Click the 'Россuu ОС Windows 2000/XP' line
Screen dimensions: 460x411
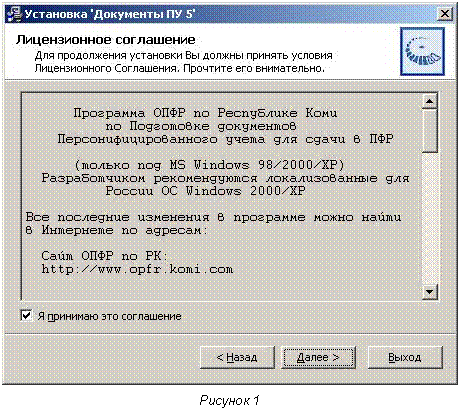(206, 191)
